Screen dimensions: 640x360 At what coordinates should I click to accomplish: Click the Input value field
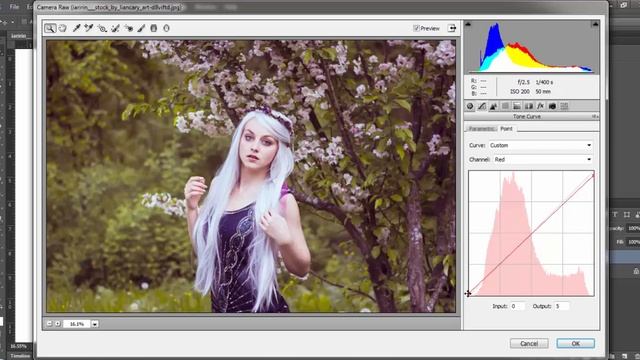tap(517, 306)
